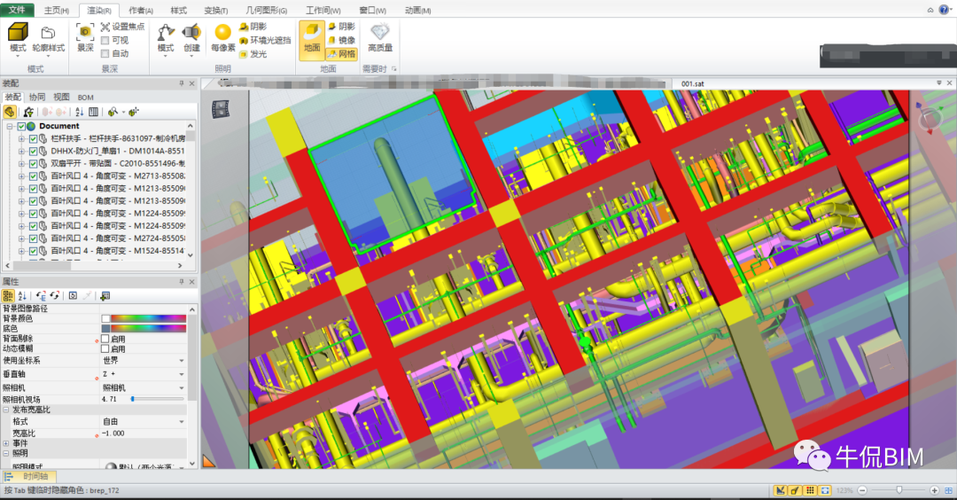
Task: Toggle lighting 阴影 shadows in the 照明 group
Action: (x=253, y=26)
